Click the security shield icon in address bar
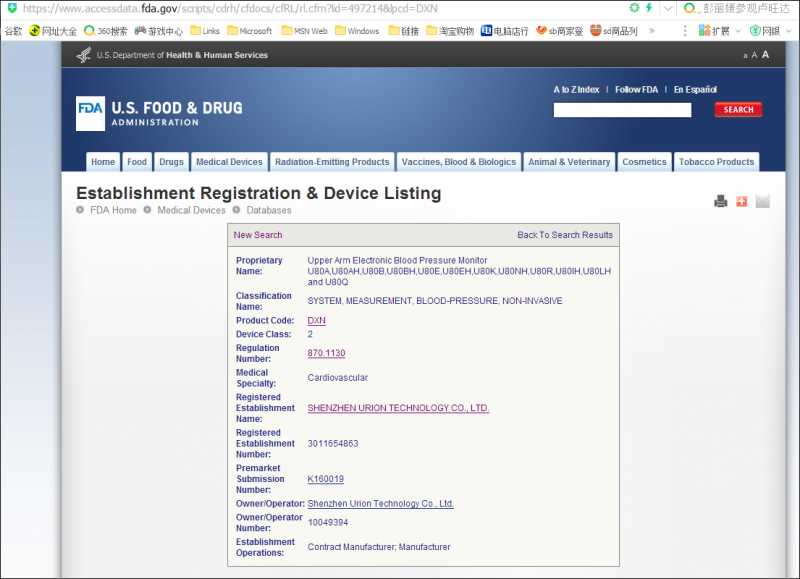Viewport: 800px width, 579px height. (12, 8)
